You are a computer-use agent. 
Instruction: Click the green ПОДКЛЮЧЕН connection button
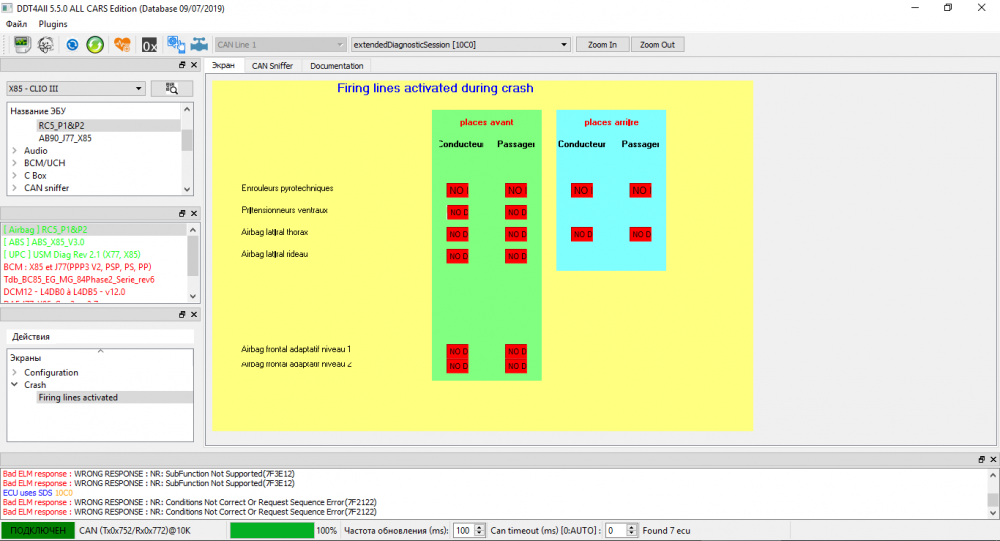pos(38,531)
